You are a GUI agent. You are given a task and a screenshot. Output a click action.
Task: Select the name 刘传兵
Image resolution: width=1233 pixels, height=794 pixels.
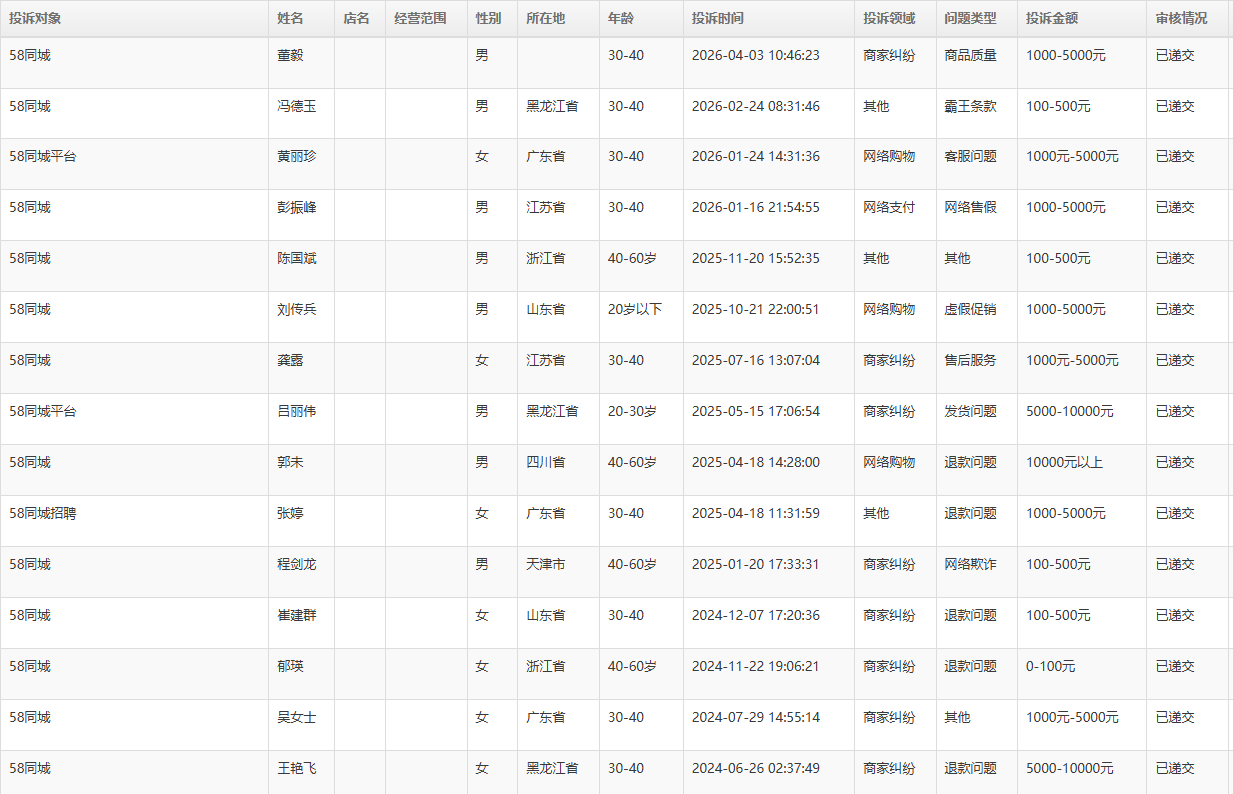297,309
